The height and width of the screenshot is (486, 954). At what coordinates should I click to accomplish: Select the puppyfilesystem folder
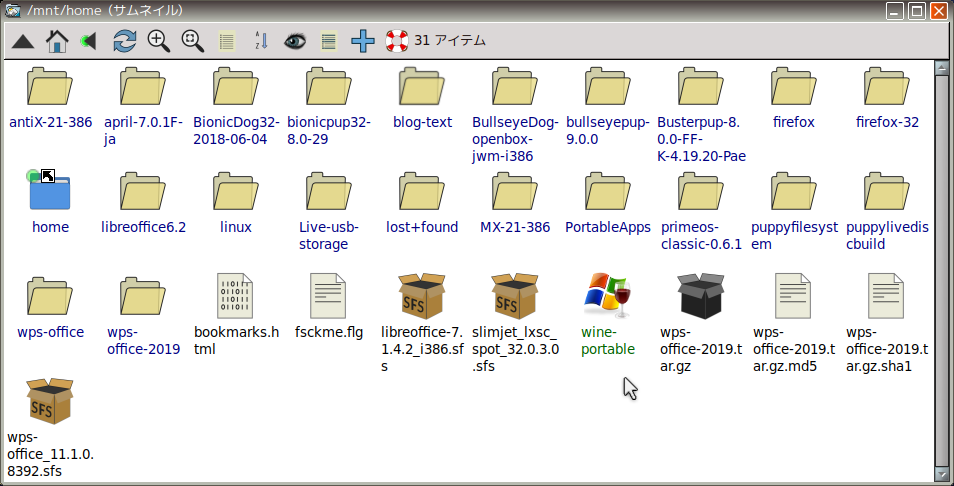point(794,190)
